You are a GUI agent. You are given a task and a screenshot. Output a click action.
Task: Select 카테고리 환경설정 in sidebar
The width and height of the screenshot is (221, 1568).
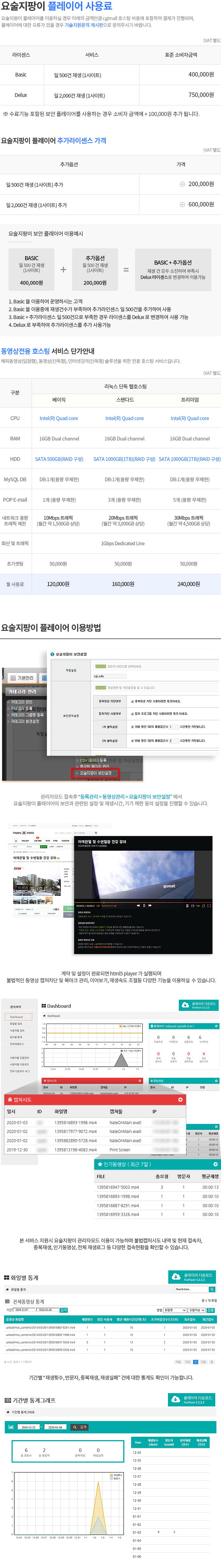point(25,721)
